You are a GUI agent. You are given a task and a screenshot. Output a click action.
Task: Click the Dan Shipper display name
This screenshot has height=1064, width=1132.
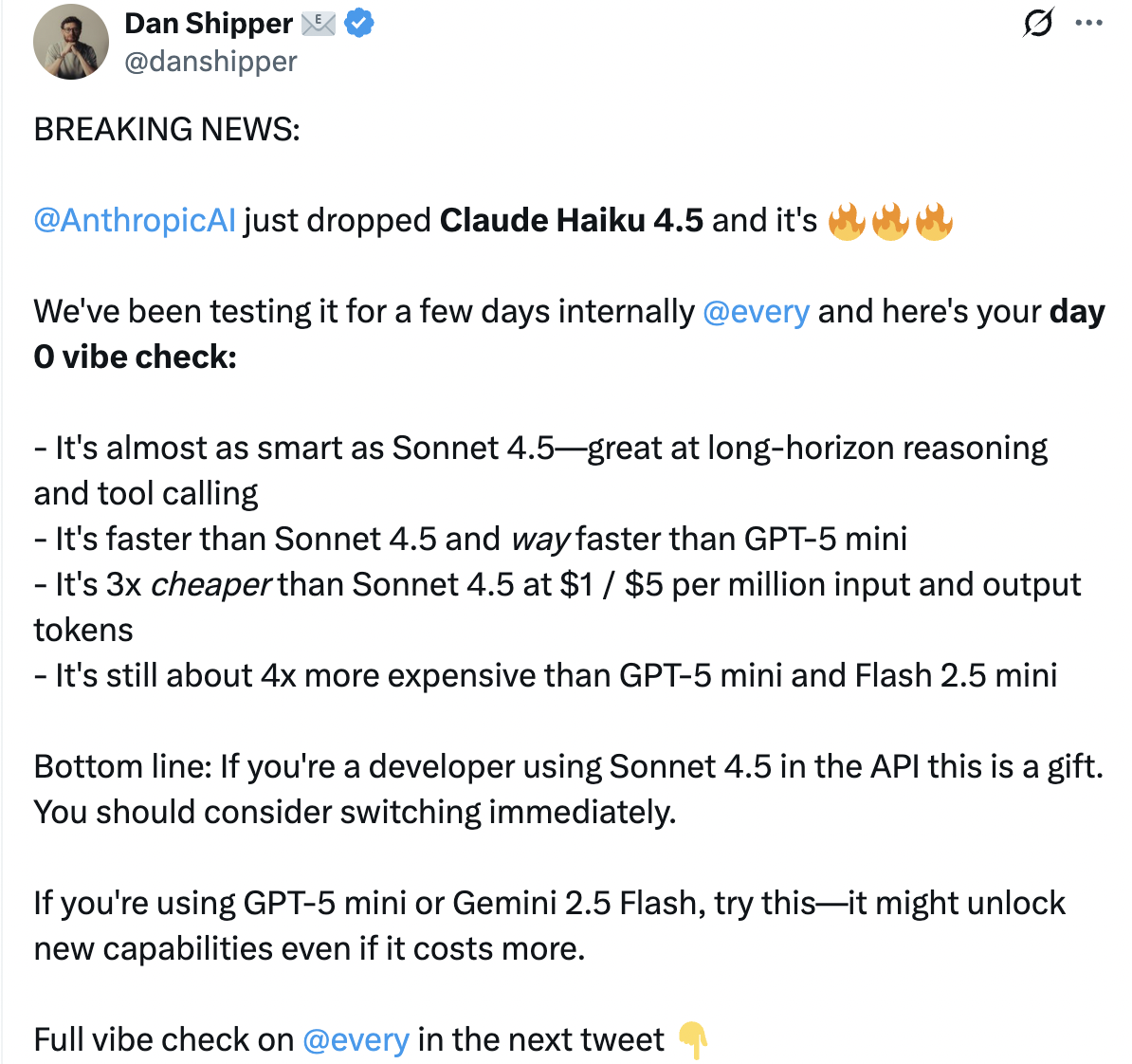[209, 23]
